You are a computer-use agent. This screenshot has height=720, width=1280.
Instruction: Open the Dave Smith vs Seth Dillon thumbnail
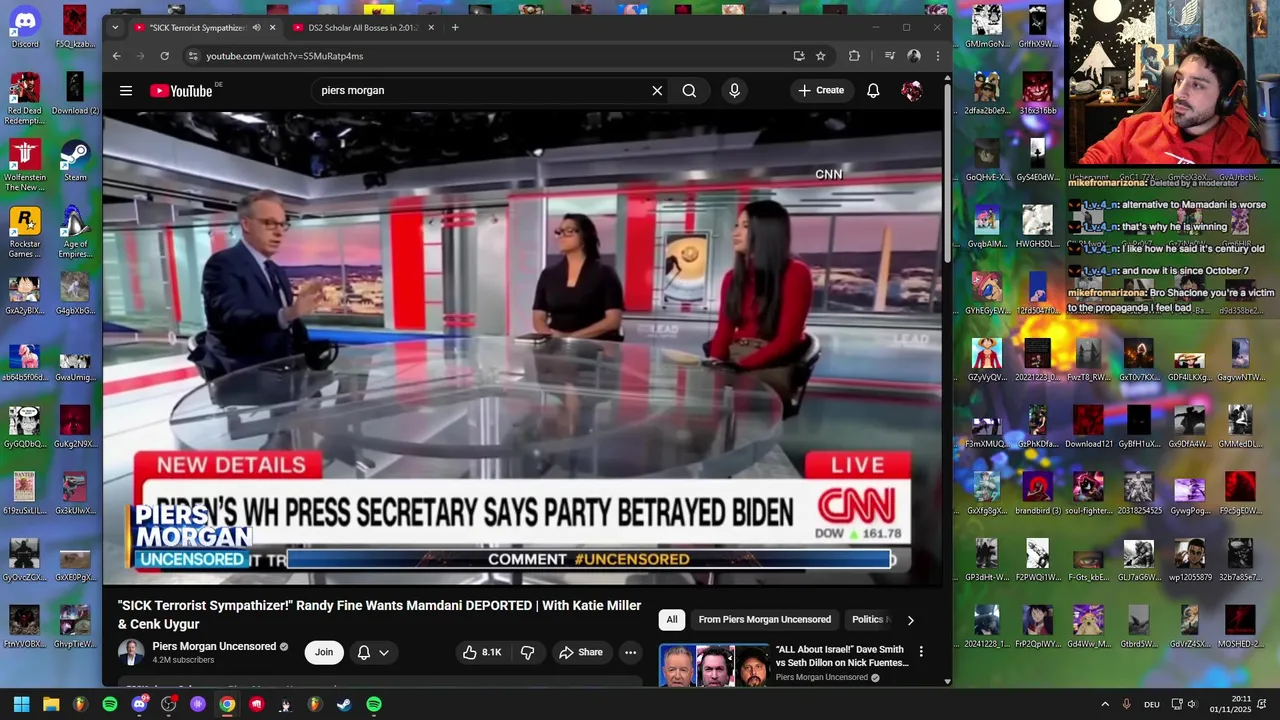coord(714,665)
